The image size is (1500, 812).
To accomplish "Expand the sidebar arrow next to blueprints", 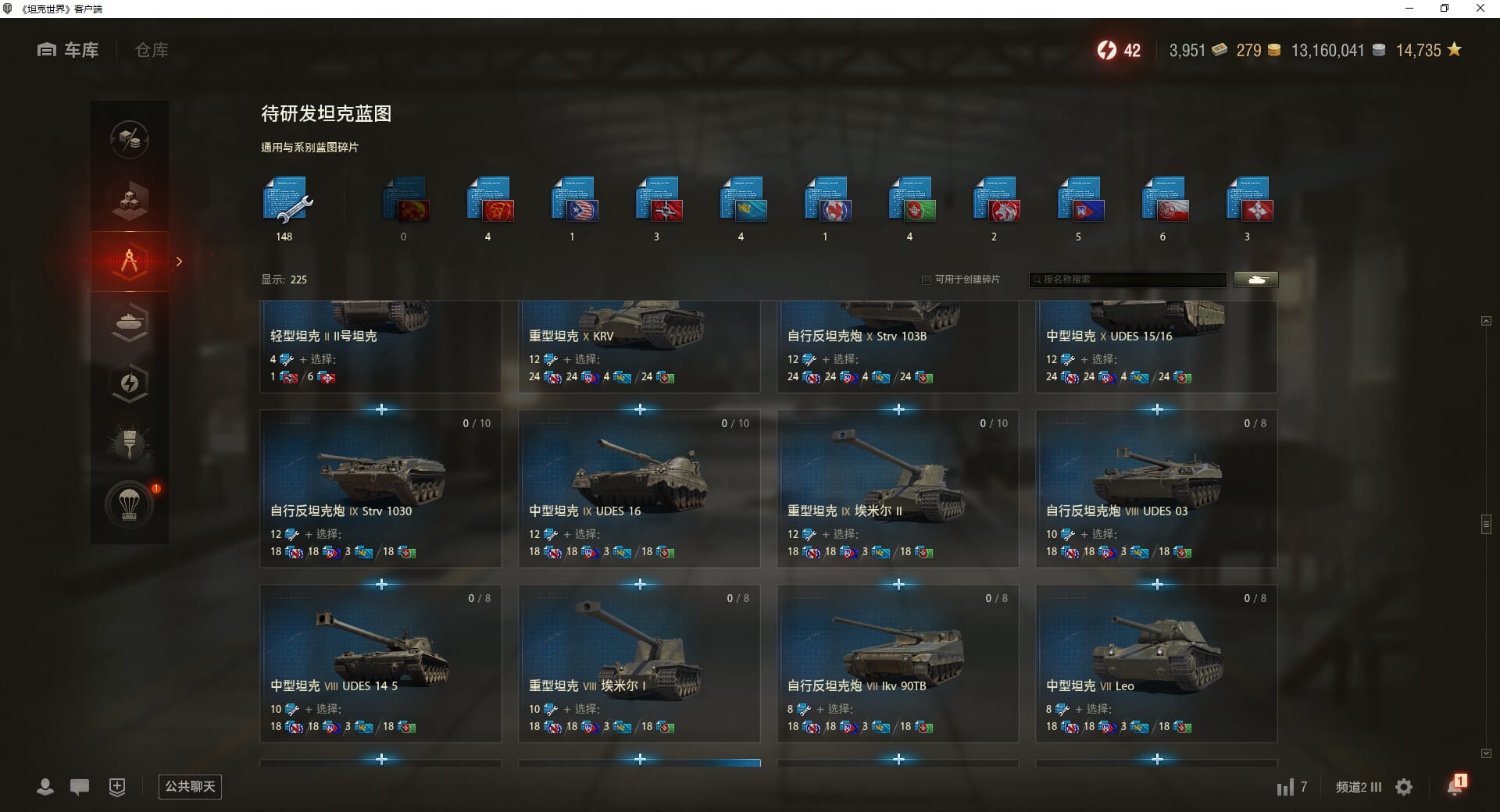I will pos(179,262).
